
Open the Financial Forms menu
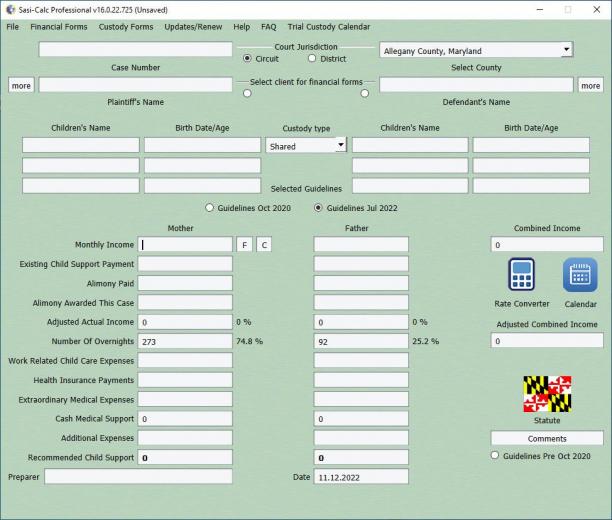59,27
